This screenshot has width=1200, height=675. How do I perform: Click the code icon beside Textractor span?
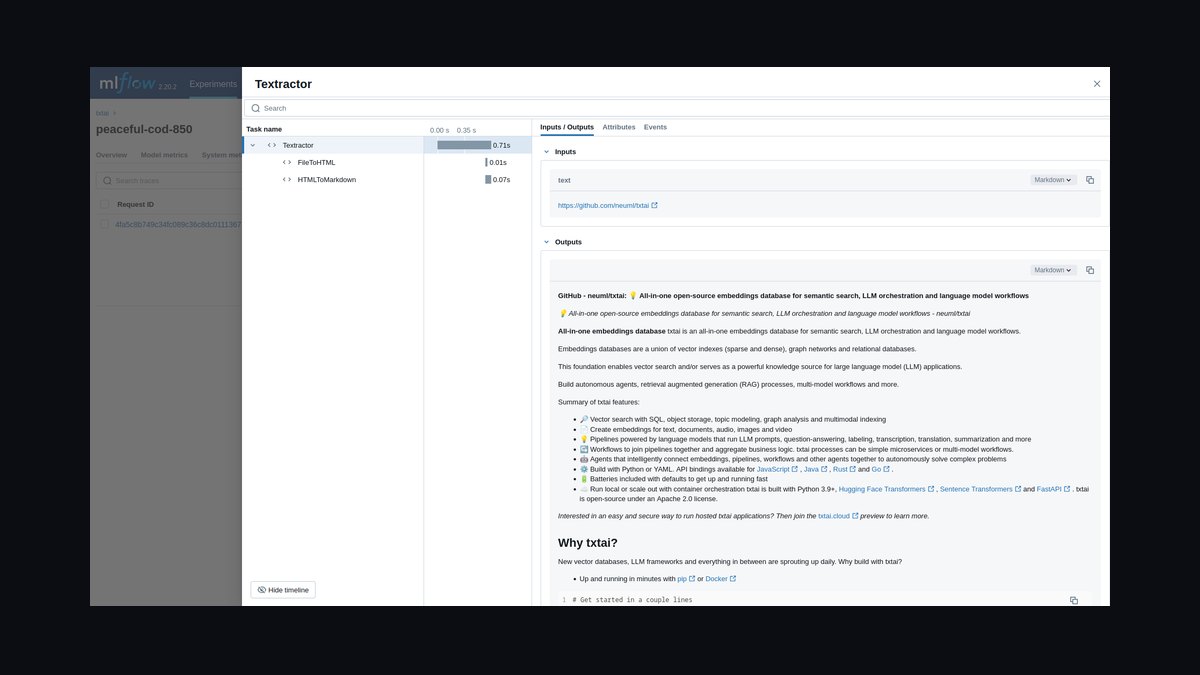coord(272,145)
